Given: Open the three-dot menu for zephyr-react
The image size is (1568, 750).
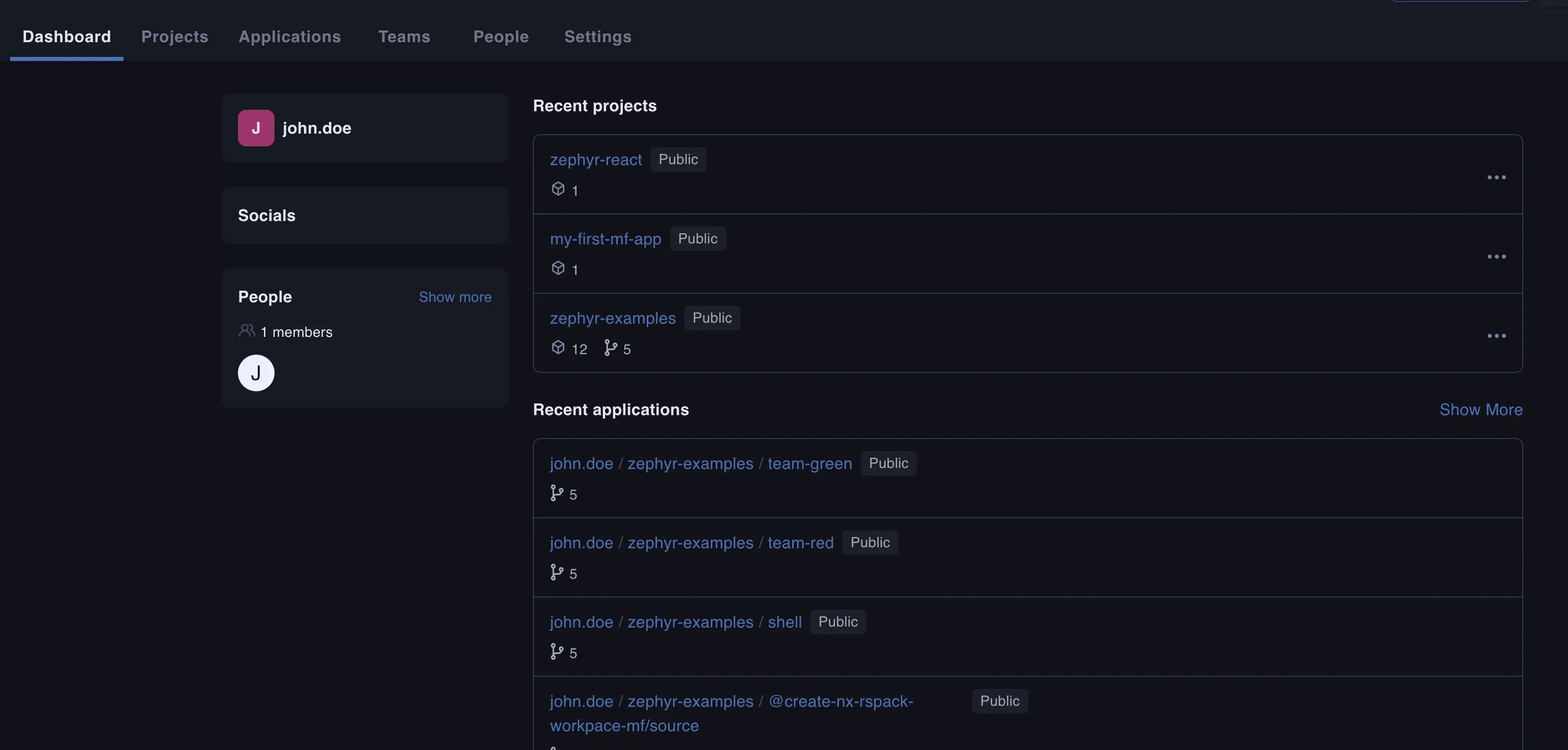Looking at the screenshot, I should (x=1496, y=178).
